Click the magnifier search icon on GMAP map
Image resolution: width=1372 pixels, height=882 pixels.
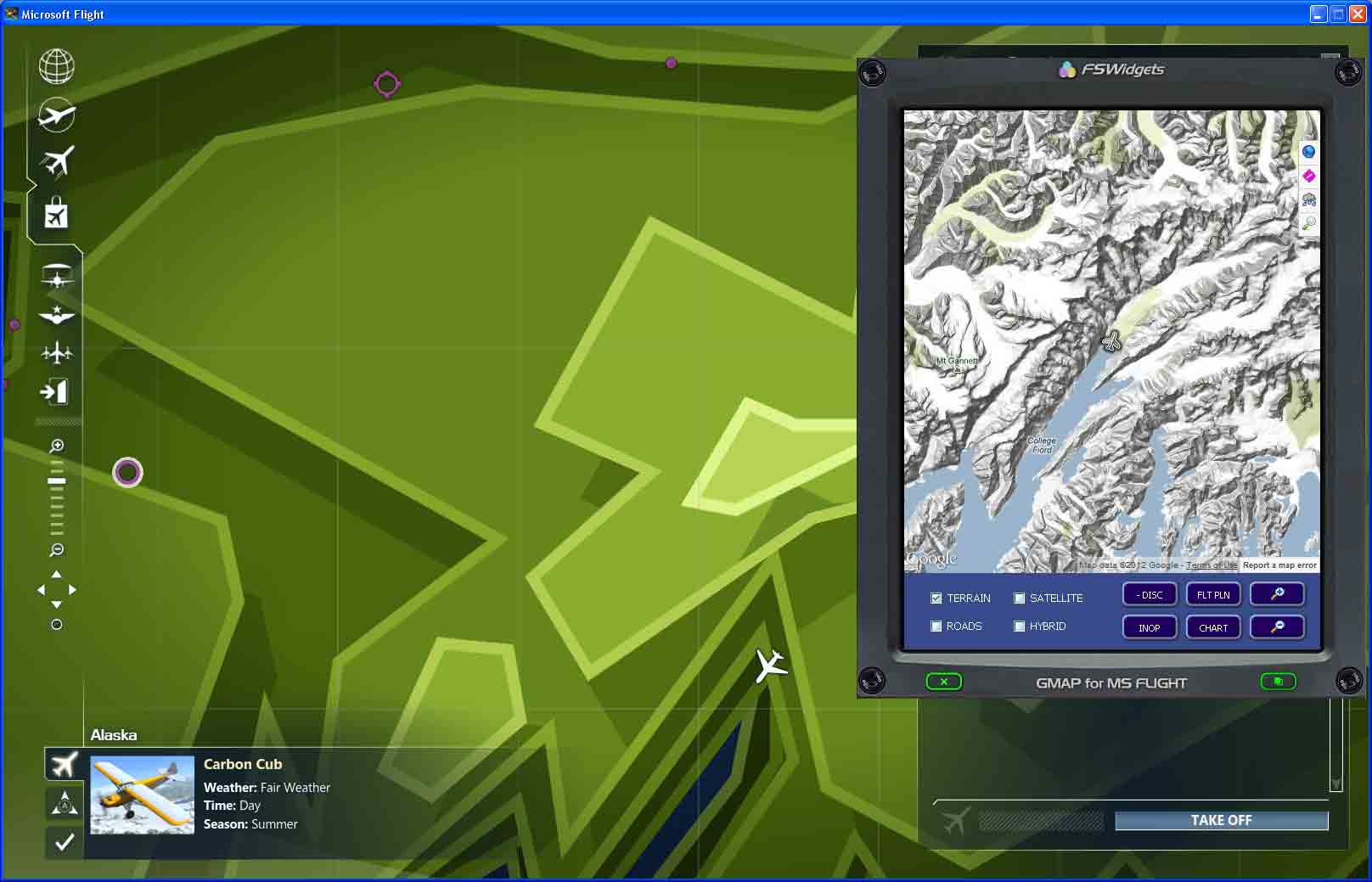coord(1308,223)
